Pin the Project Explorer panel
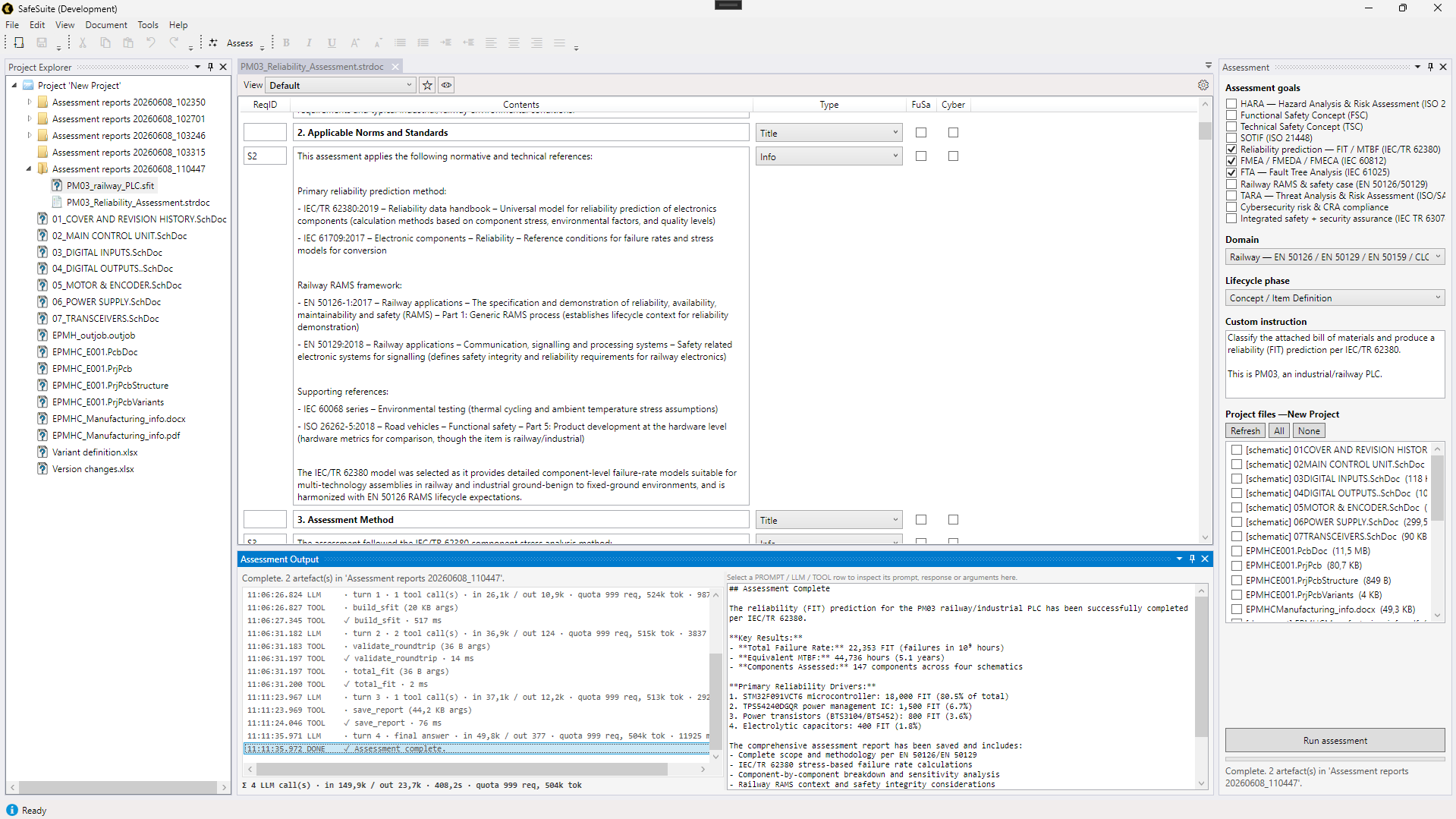Screen dimensions: 1456x819 click(210, 67)
